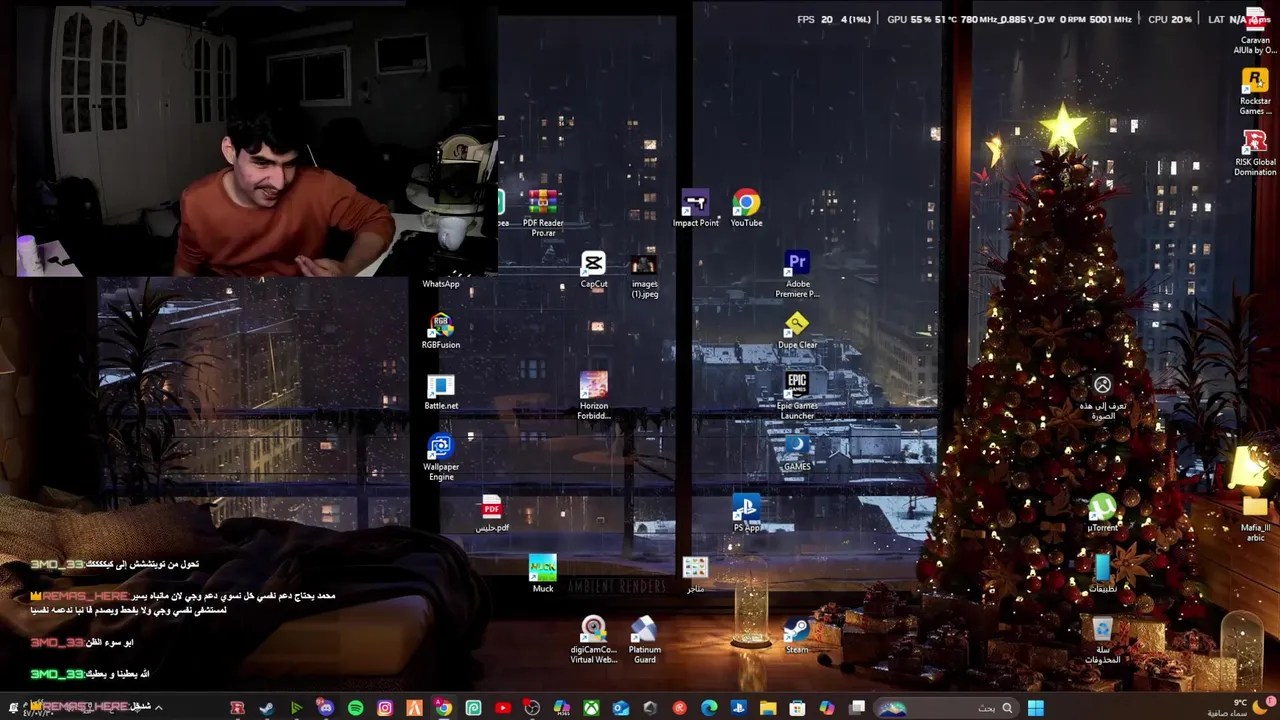Screen dimensions: 1280x720
Task: Open the Mafia_III arbic folder
Action: 1255,519
